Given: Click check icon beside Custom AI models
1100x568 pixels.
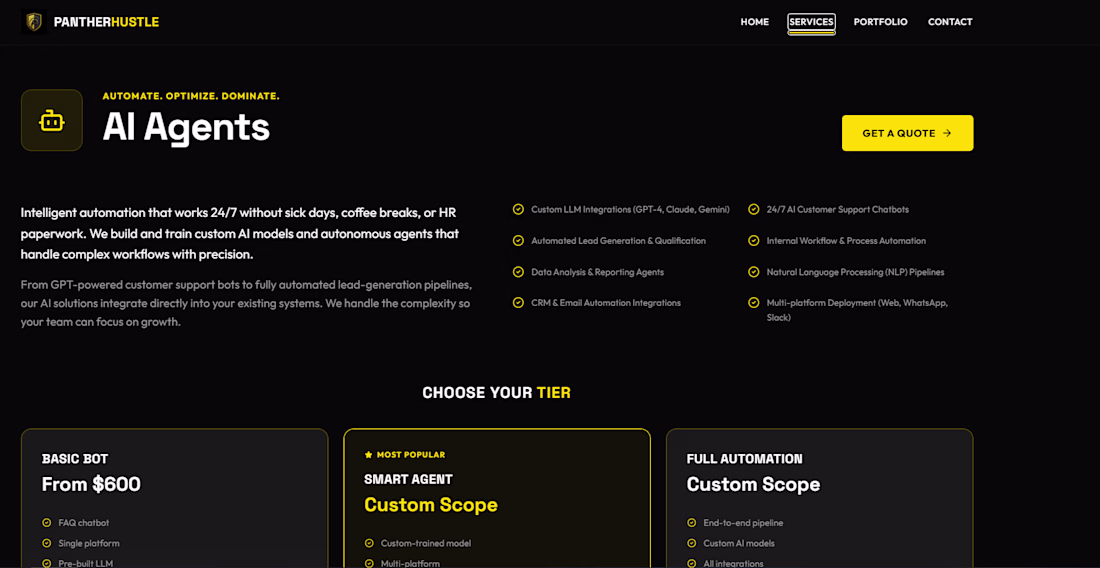Looking at the screenshot, I should click(x=692, y=543).
